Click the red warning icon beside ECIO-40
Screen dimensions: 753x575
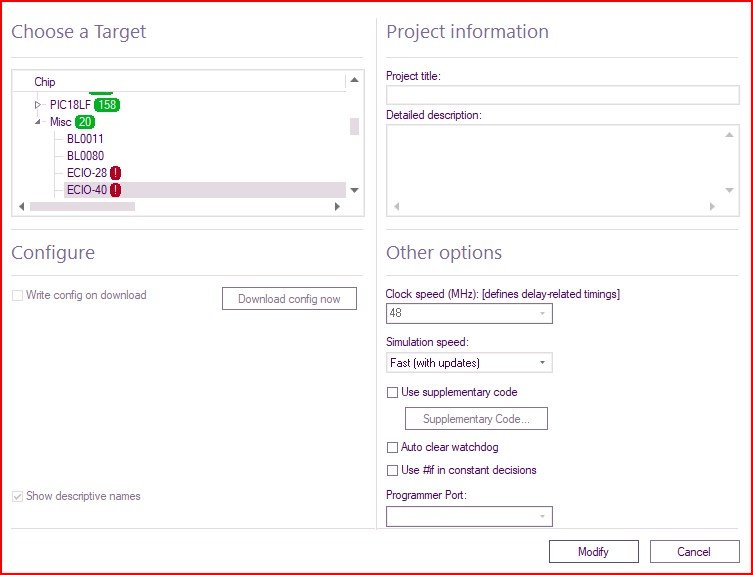coord(115,190)
